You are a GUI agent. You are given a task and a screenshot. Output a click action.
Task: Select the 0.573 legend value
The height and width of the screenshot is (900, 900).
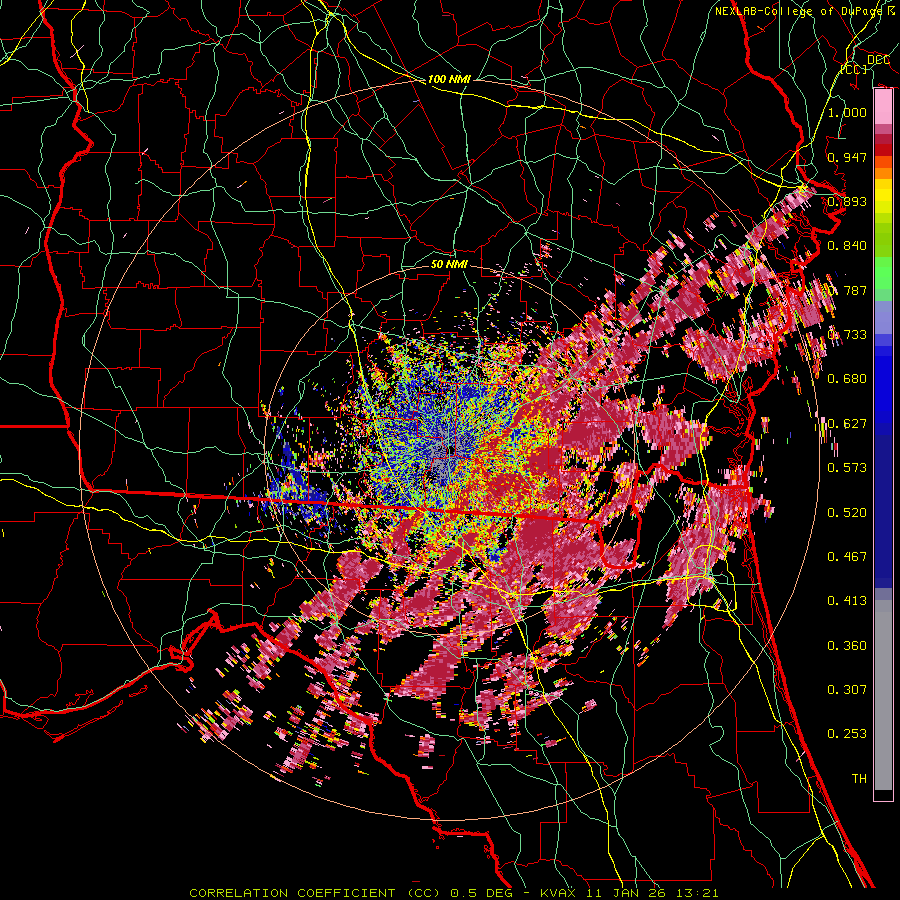tap(847, 468)
